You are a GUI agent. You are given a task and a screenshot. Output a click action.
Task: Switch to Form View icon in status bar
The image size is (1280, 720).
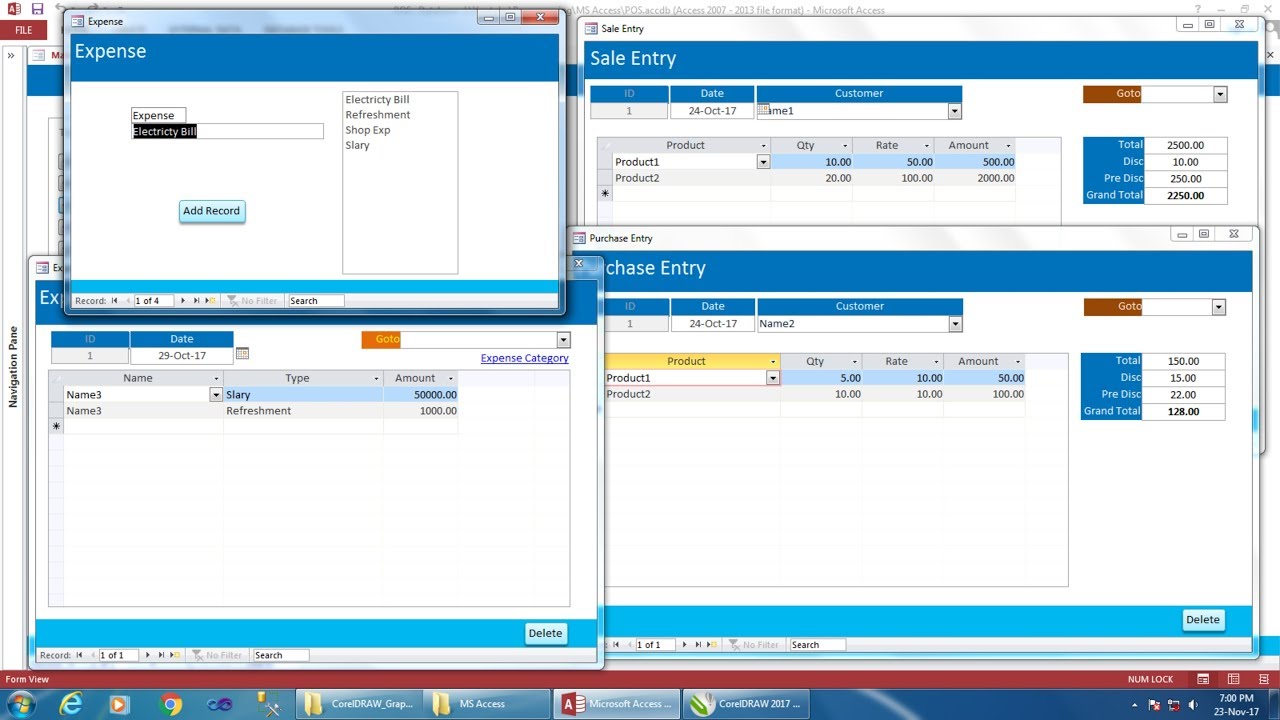[x=1203, y=679]
